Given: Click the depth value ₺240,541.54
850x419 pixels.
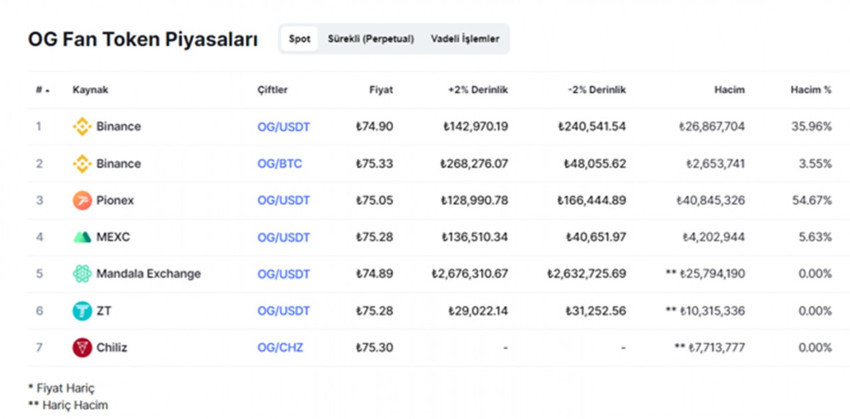Looking at the screenshot, I should [x=592, y=127].
